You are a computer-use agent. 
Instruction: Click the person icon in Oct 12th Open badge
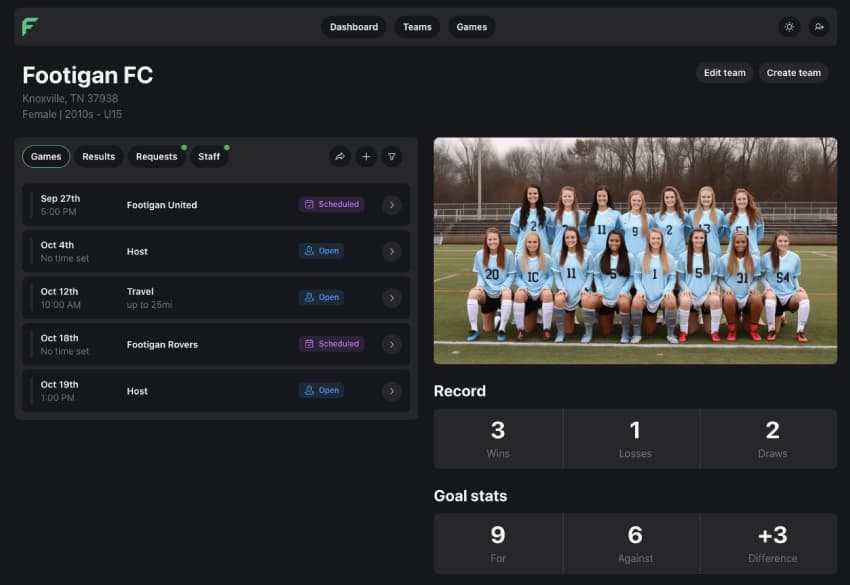[x=311, y=297]
